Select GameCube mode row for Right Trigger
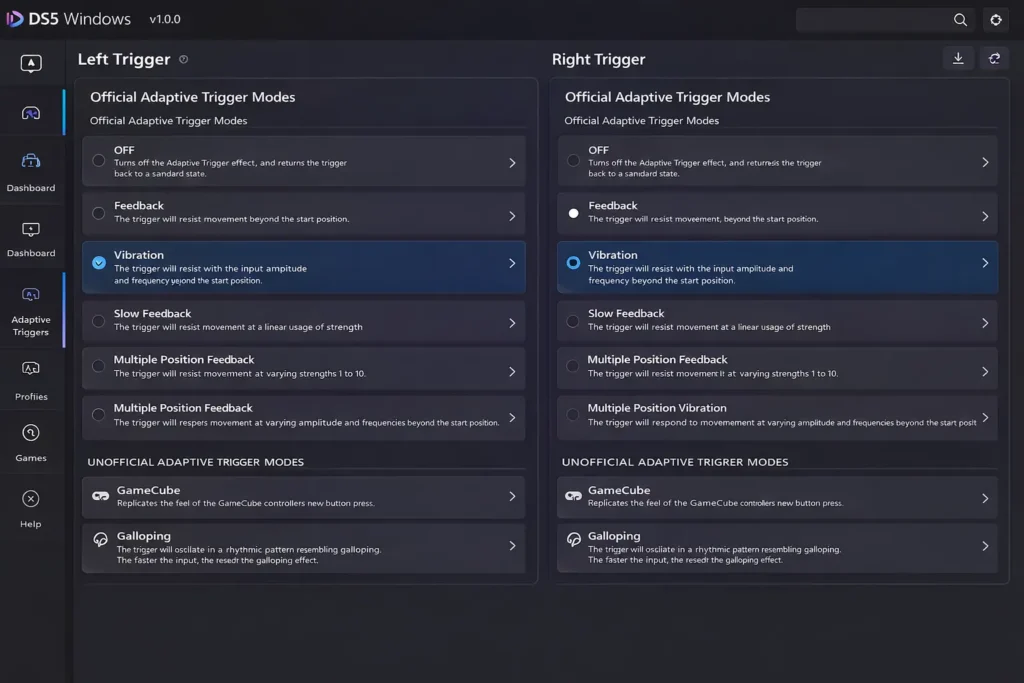Screen dimensions: 1024x683 [x=776, y=497]
